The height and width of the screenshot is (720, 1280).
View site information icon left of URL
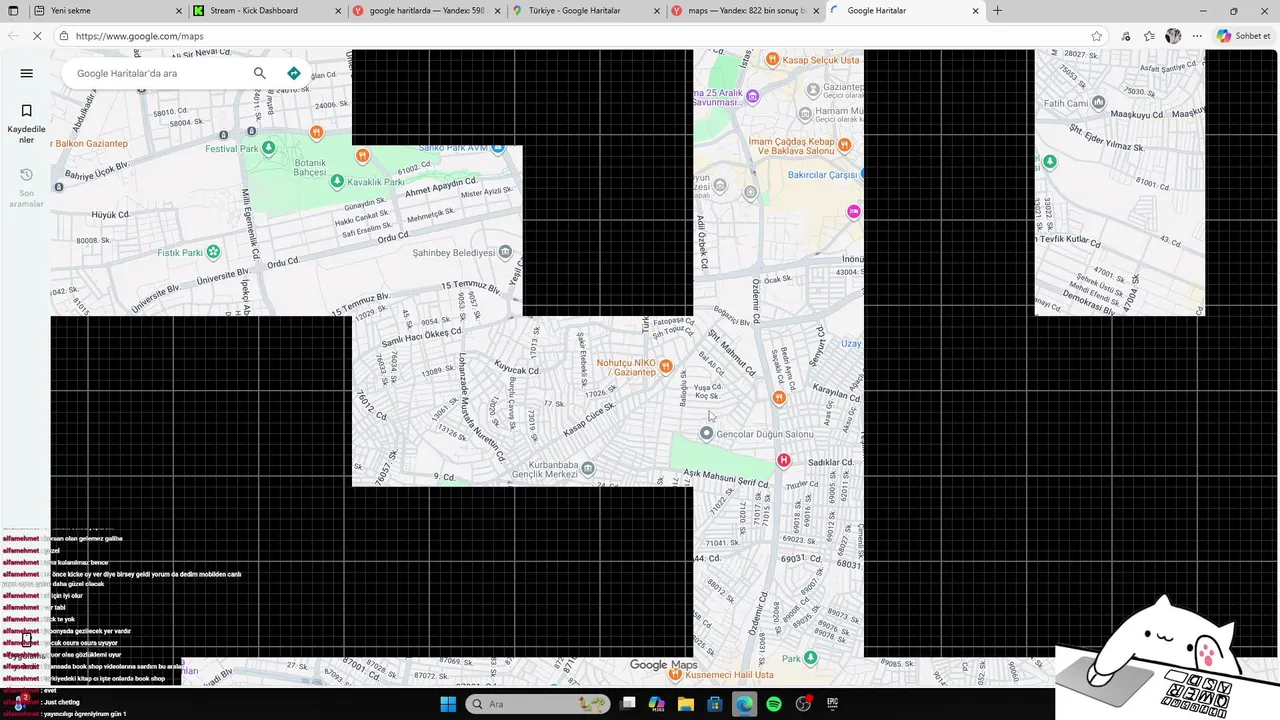pyautogui.click(x=64, y=36)
